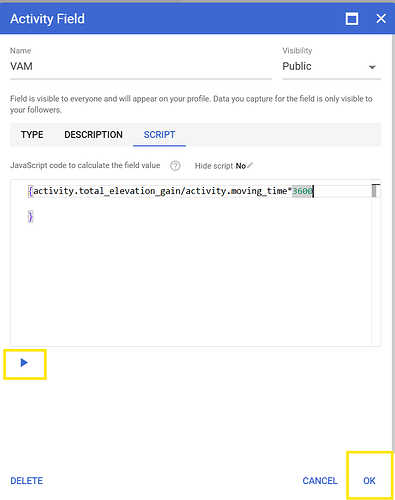Switch to the TYPE tab
This screenshot has height=500, width=395.
32,135
